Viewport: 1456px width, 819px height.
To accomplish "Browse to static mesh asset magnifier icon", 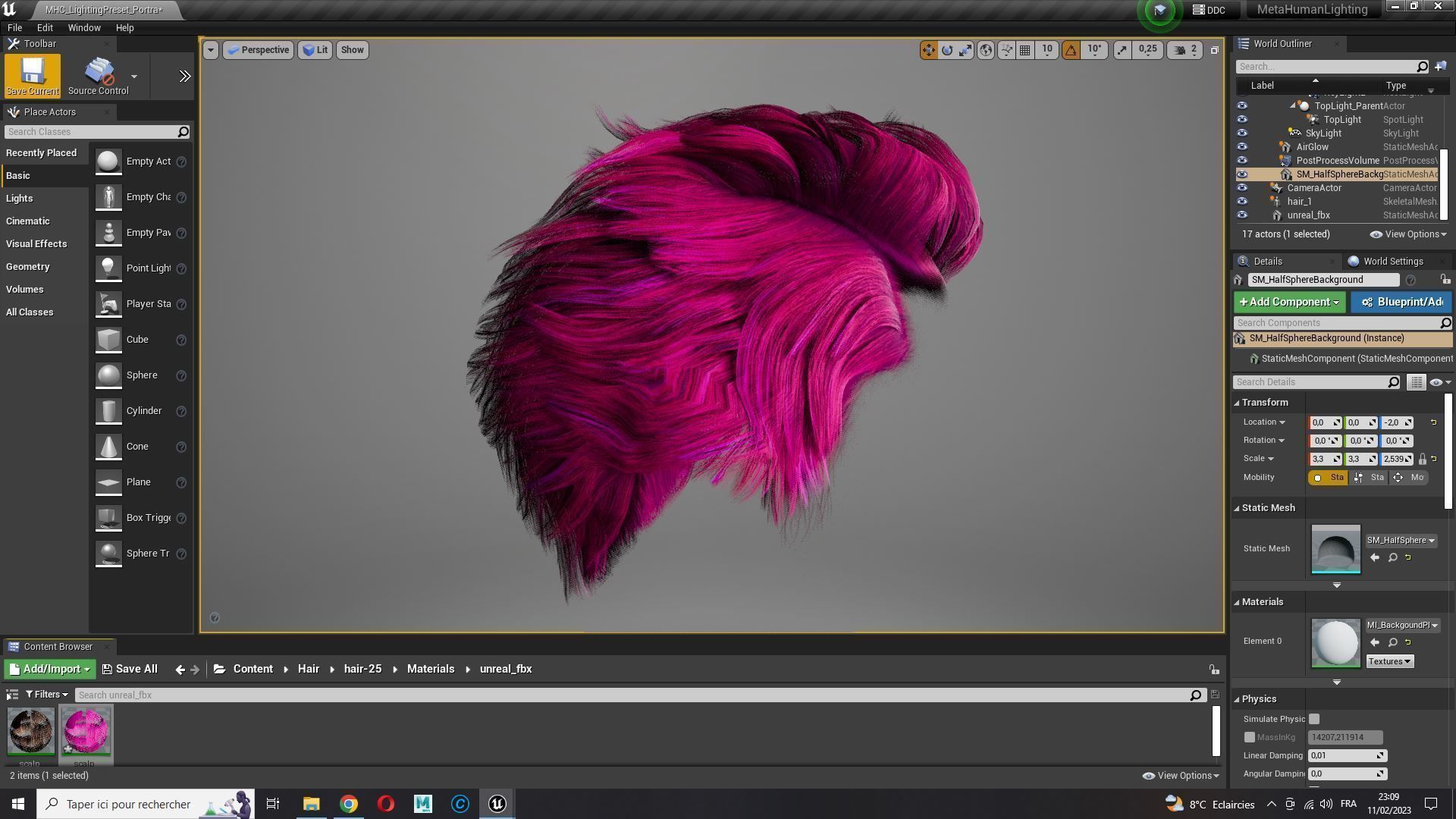I will [x=1392, y=557].
